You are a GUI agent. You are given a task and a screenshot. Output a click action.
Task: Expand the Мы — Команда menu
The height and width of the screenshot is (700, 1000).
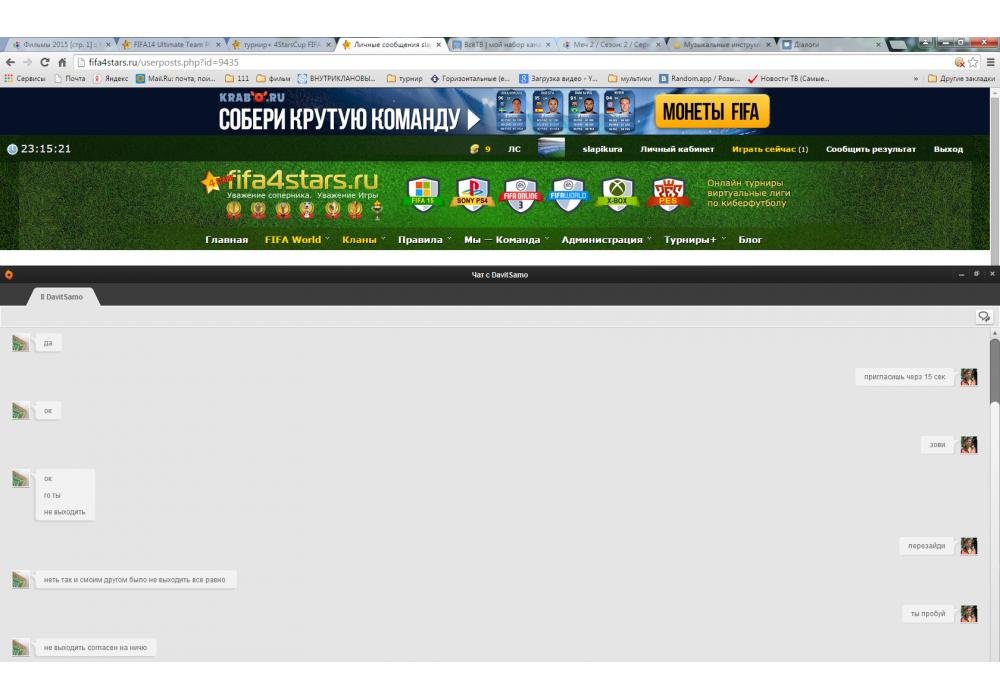point(506,240)
